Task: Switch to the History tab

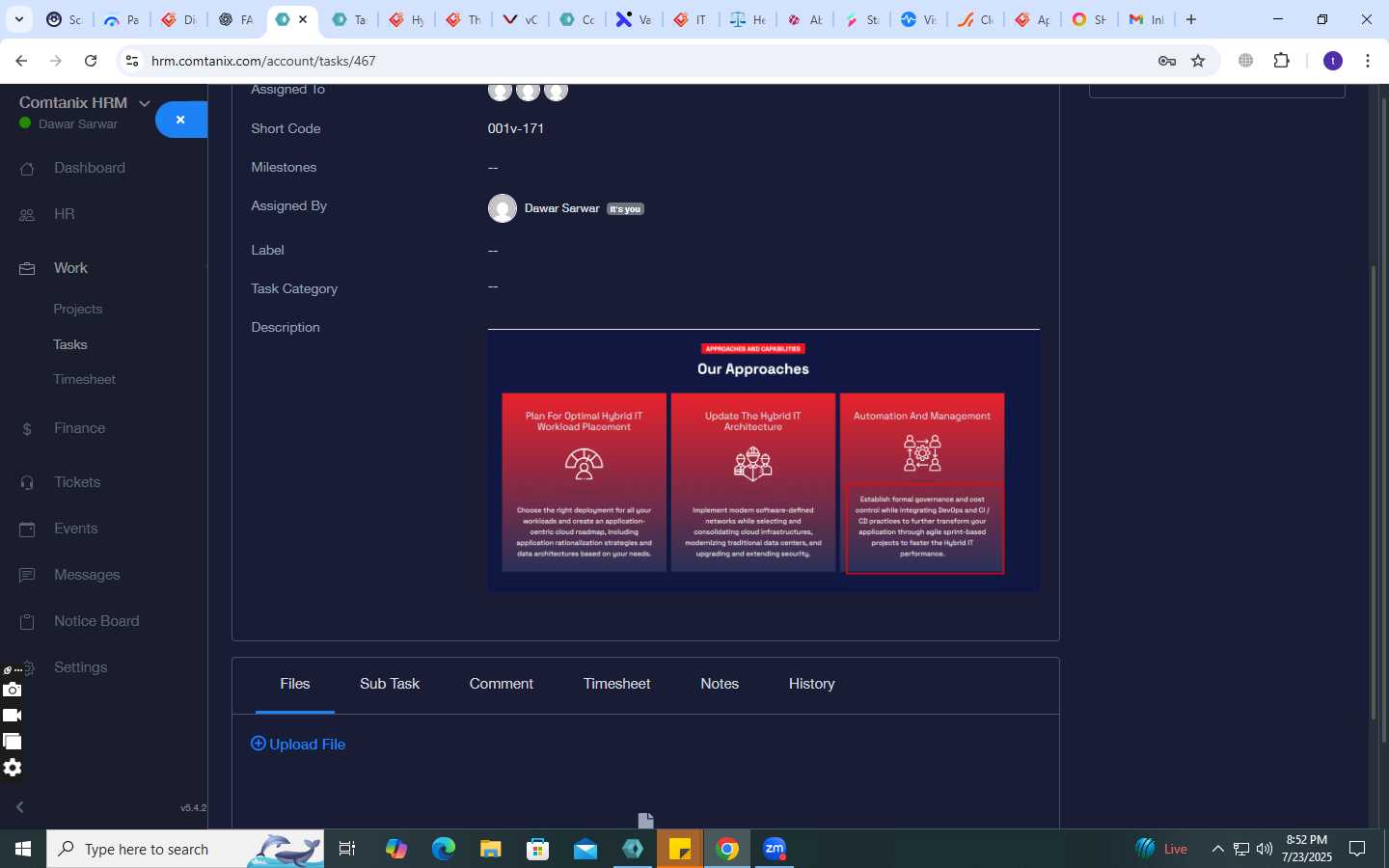Action: (812, 684)
